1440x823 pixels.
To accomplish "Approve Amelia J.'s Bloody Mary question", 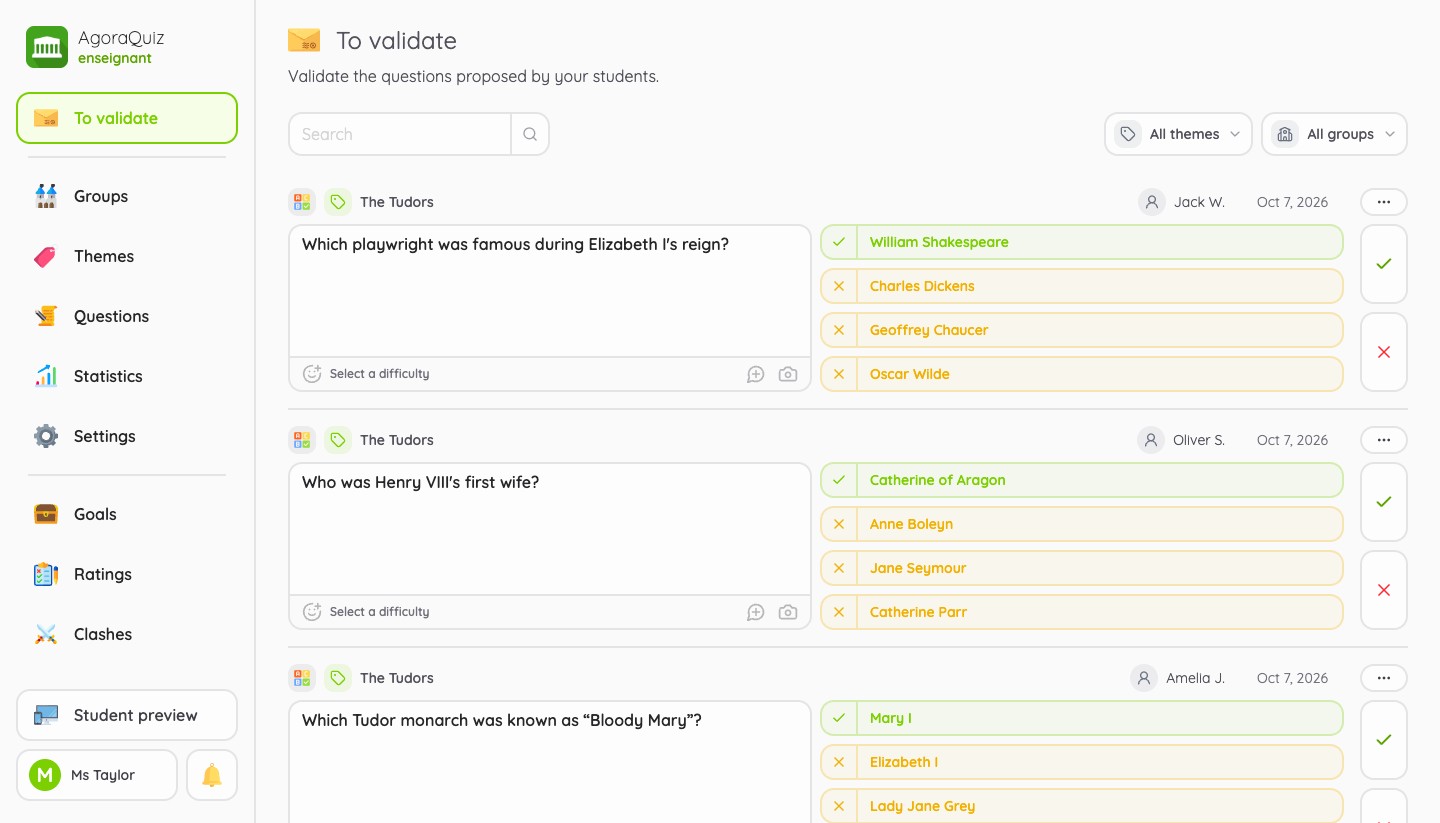I will pyautogui.click(x=1384, y=740).
